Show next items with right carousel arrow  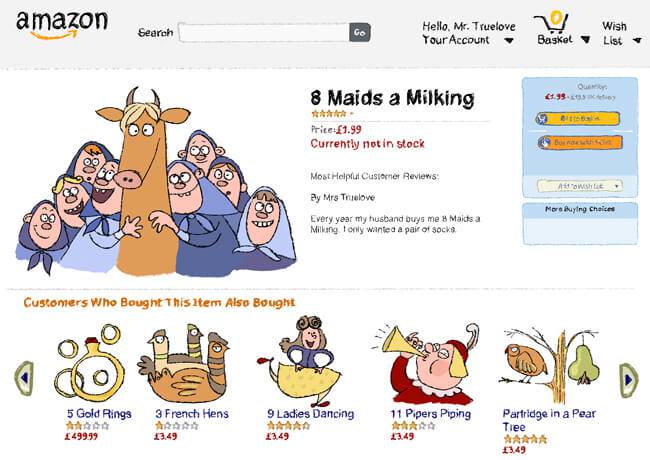[628, 380]
